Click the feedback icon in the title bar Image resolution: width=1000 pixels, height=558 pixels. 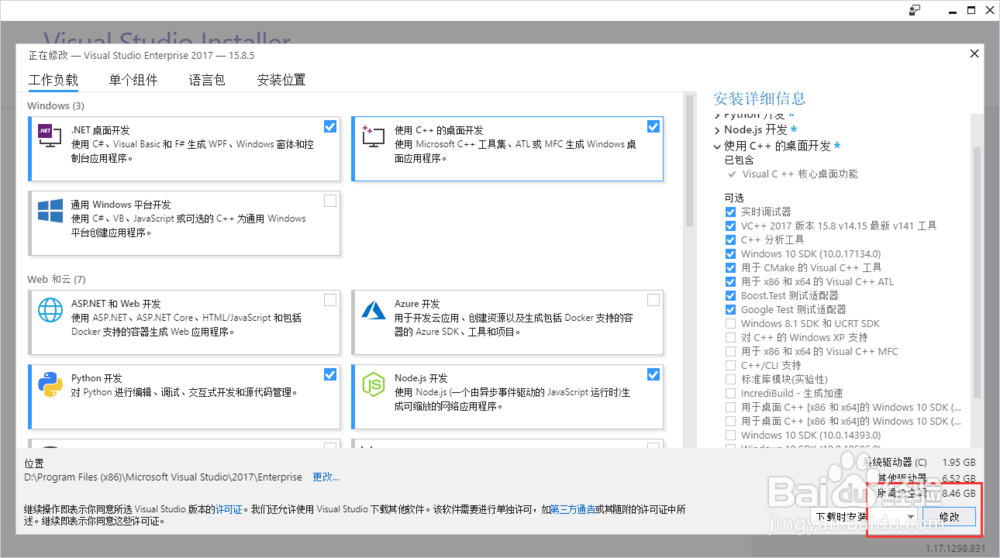pos(915,10)
